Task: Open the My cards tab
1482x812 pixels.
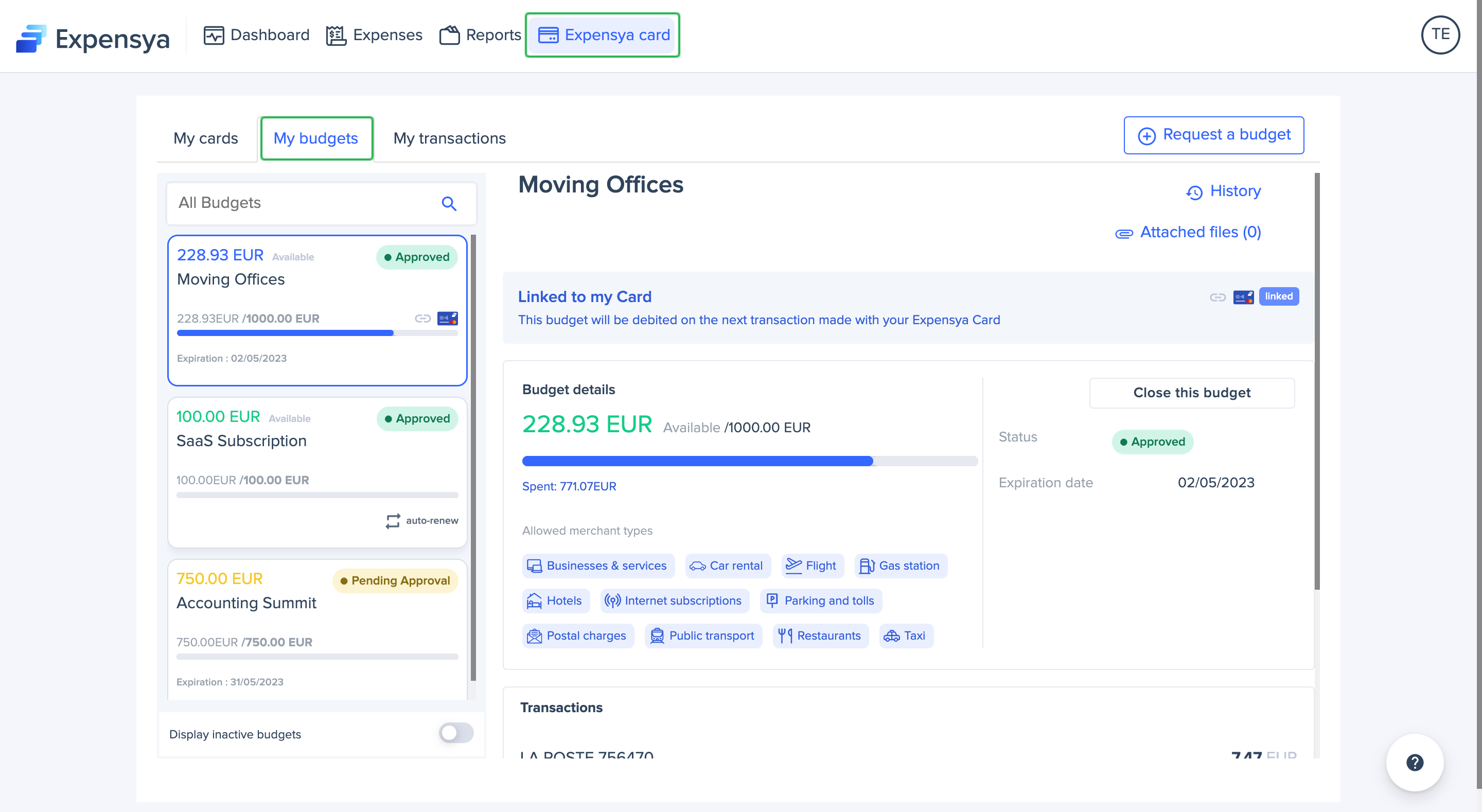Action: (x=205, y=138)
